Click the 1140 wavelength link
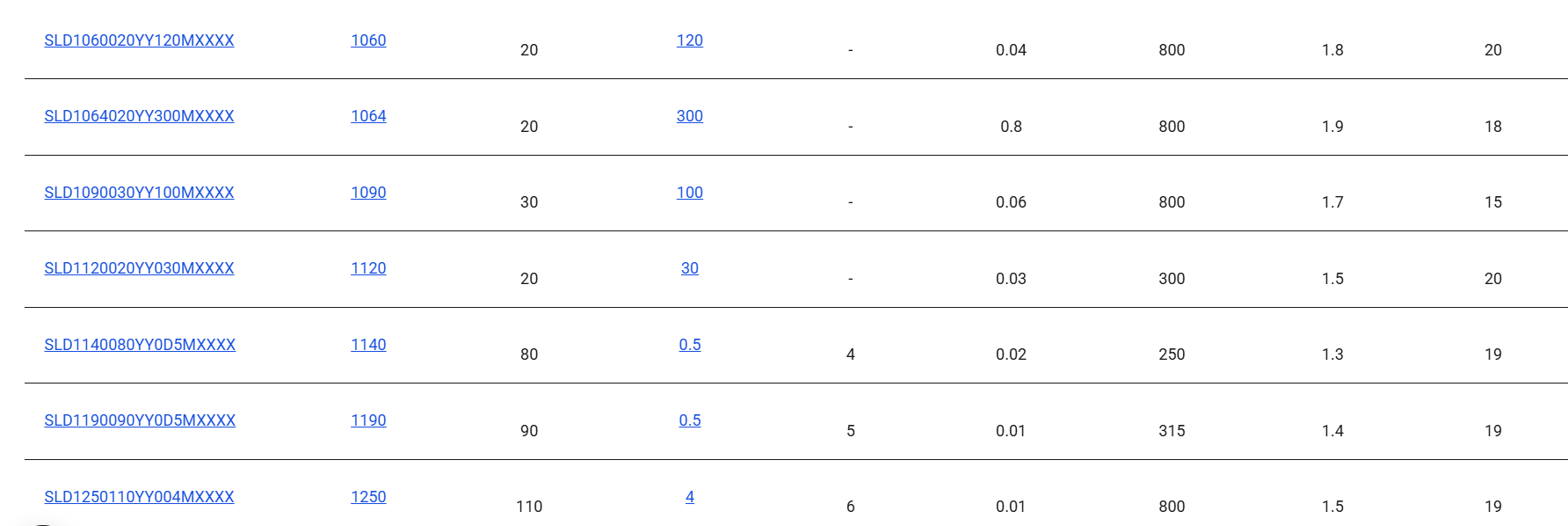Image resolution: width=1568 pixels, height=526 pixels. [368, 345]
